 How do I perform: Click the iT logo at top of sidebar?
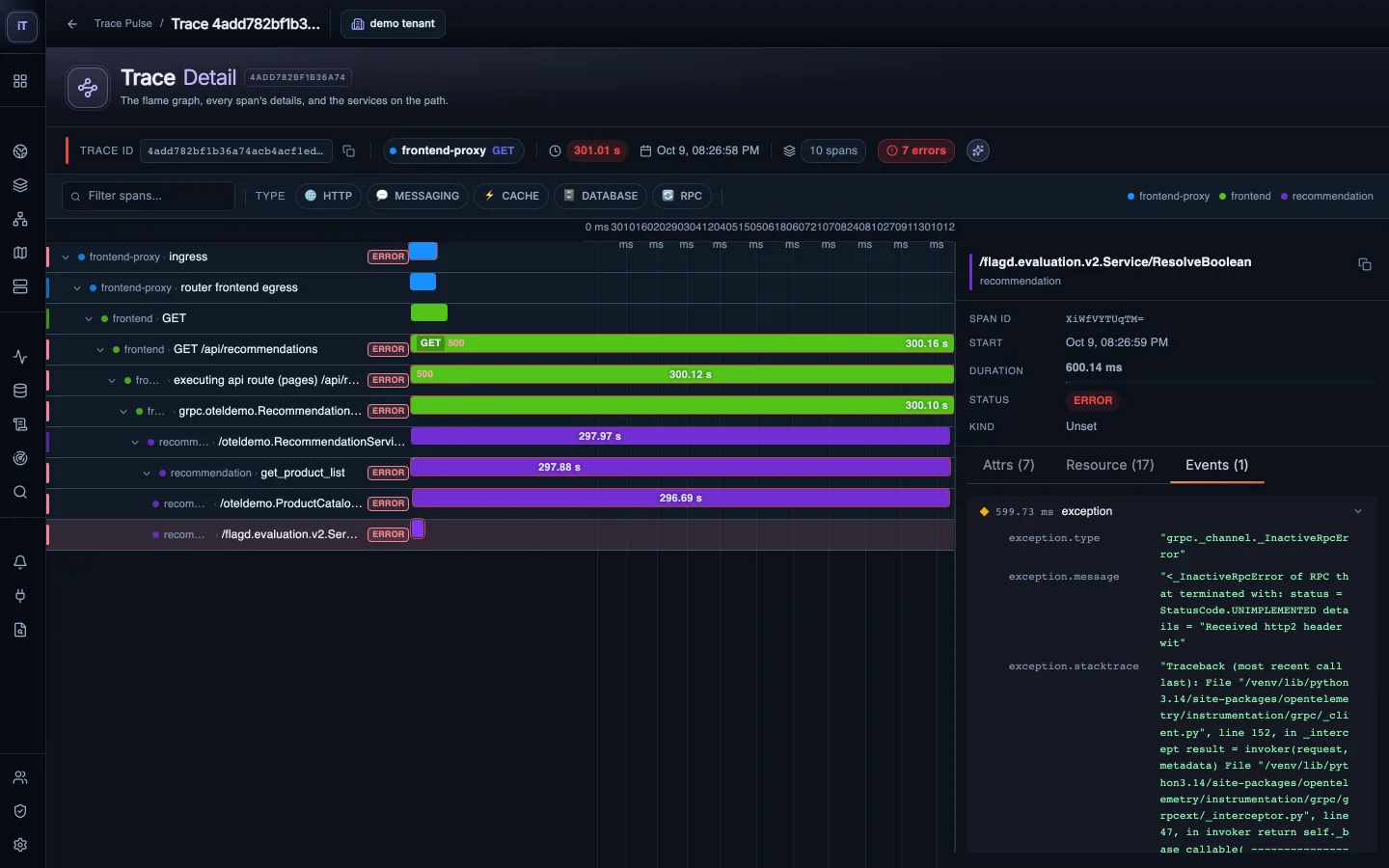22,26
